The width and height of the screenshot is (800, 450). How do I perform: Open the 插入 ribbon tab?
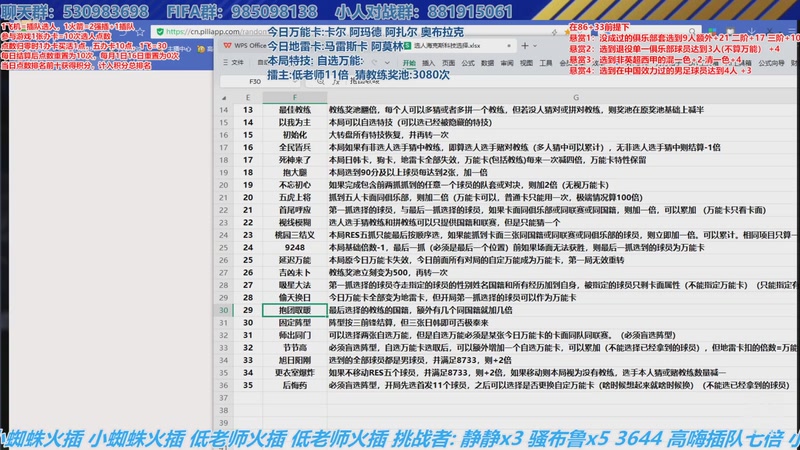pos(429,63)
